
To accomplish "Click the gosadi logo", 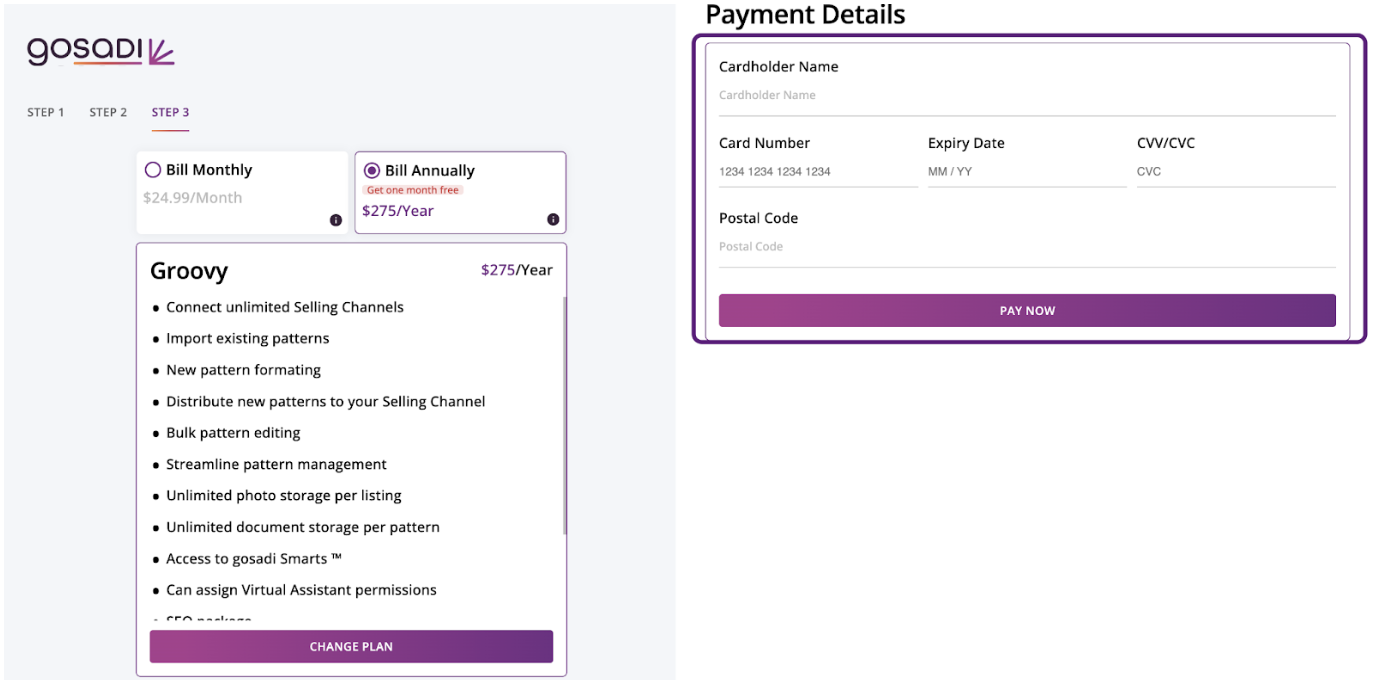I will click(x=101, y=51).
